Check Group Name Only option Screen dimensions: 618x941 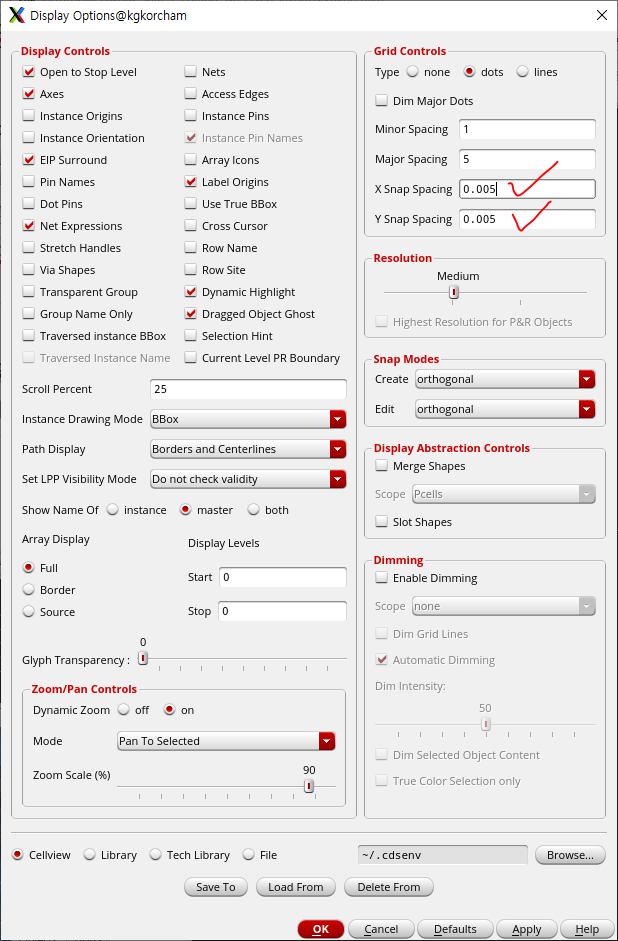[x=28, y=314]
